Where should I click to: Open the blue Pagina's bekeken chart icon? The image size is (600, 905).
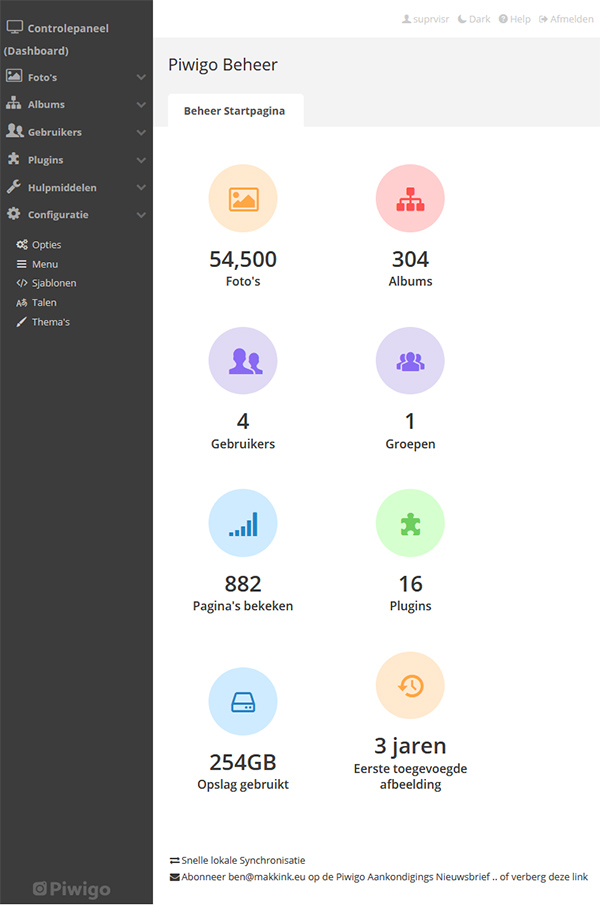pos(243,523)
